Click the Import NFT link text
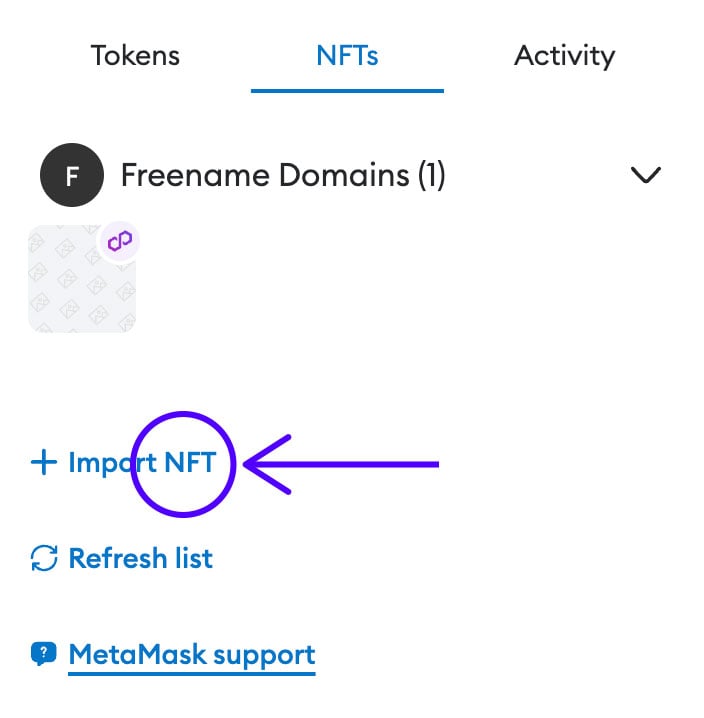This screenshot has height=718, width=704. coord(140,463)
